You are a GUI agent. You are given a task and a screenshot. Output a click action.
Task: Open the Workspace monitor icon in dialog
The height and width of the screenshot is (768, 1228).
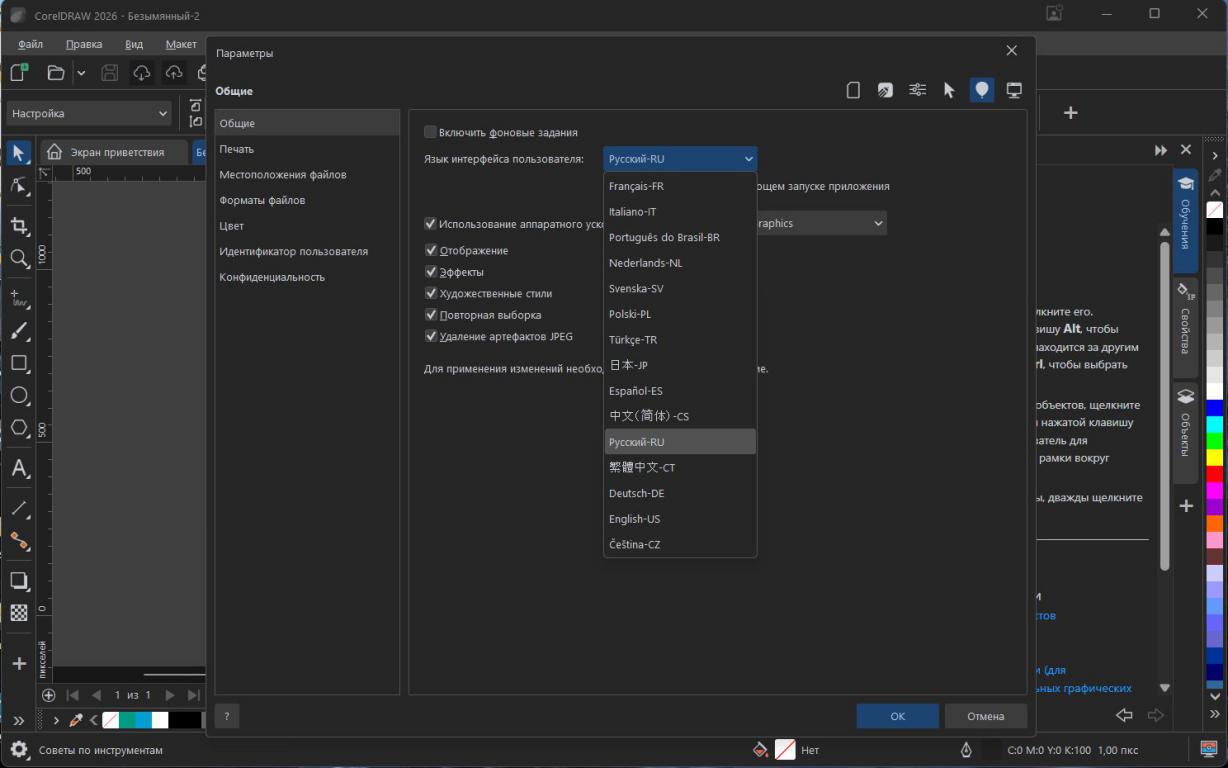coord(1014,90)
